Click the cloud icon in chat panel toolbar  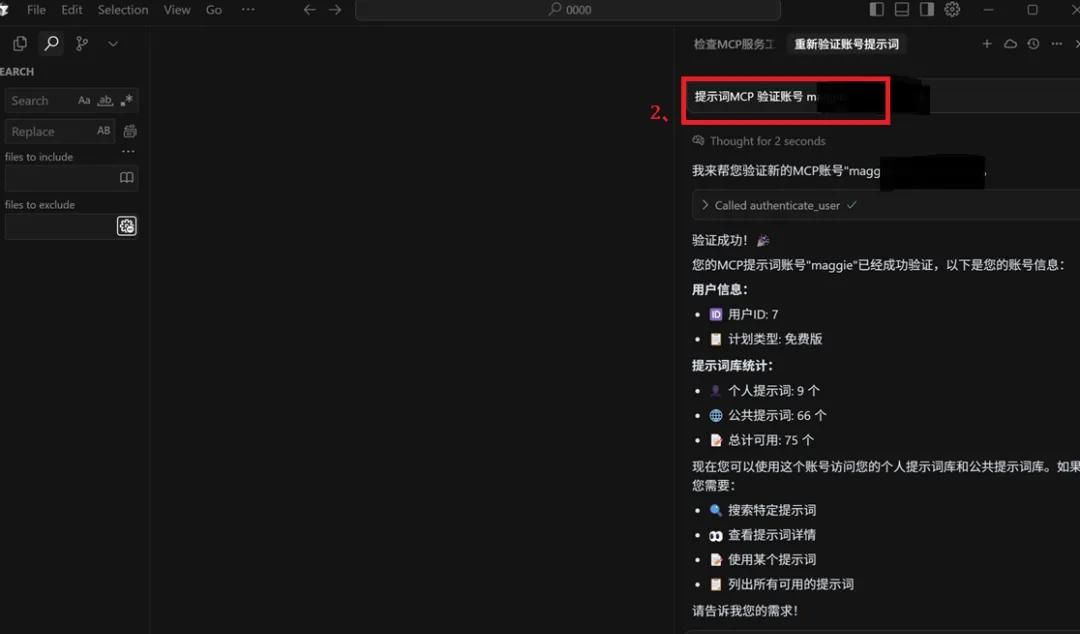pyautogui.click(x=1010, y=43)
